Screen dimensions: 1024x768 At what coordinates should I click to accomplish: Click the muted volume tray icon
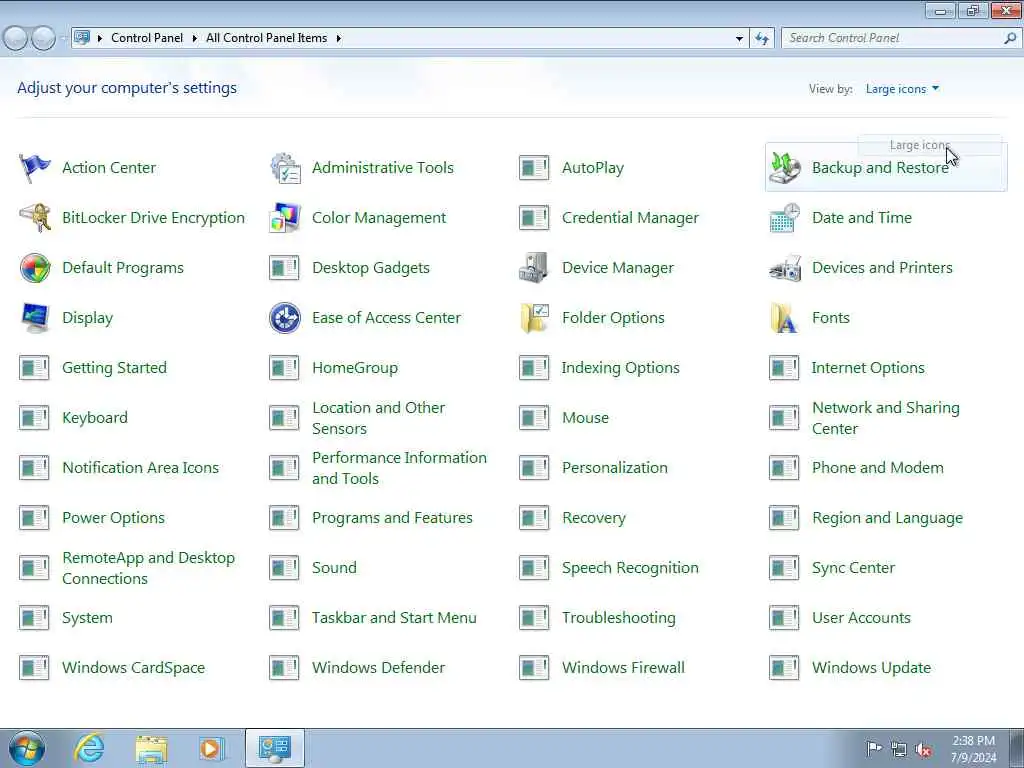coord(923,750)
